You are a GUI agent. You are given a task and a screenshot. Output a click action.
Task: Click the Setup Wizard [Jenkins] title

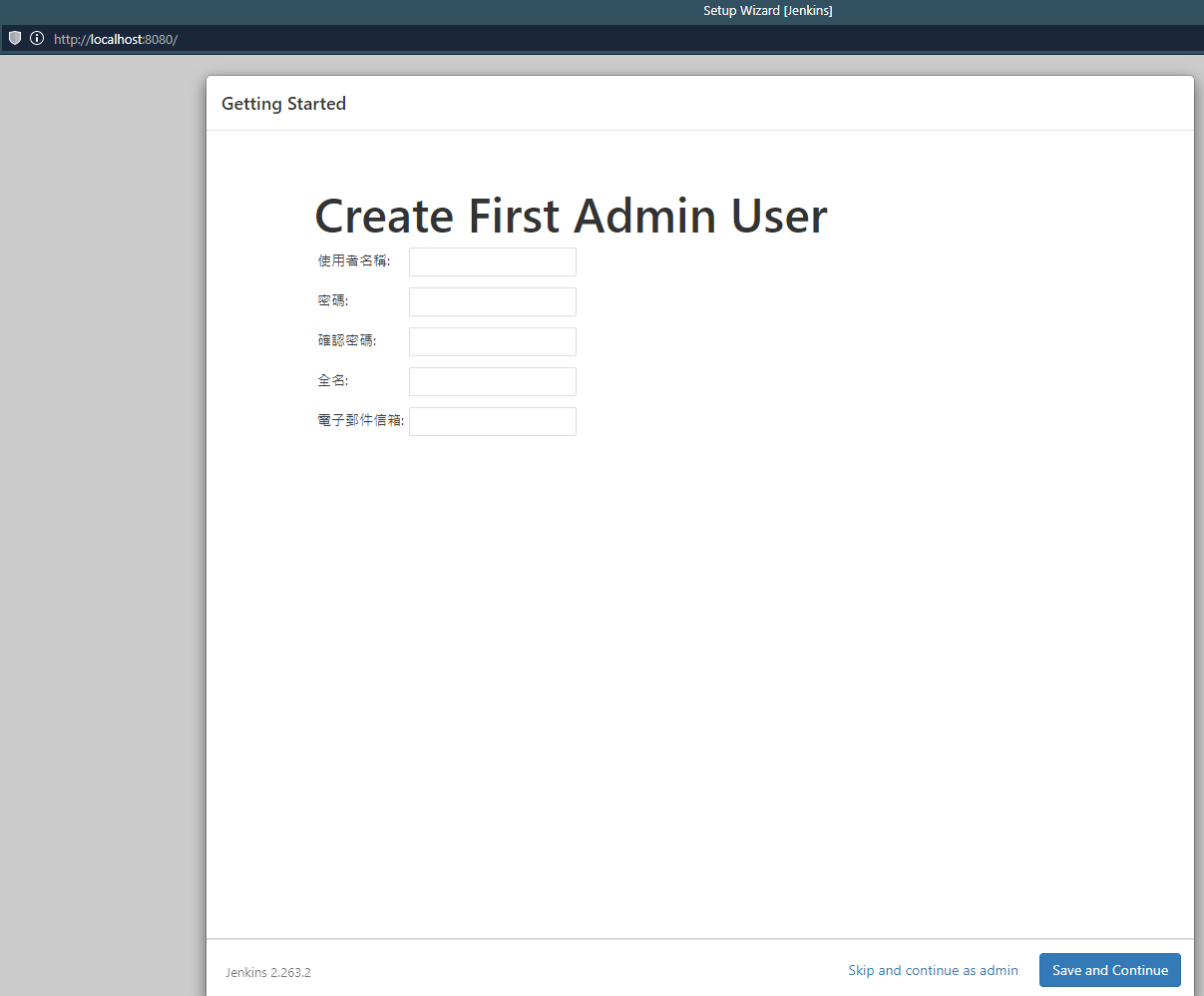point(768,11)
